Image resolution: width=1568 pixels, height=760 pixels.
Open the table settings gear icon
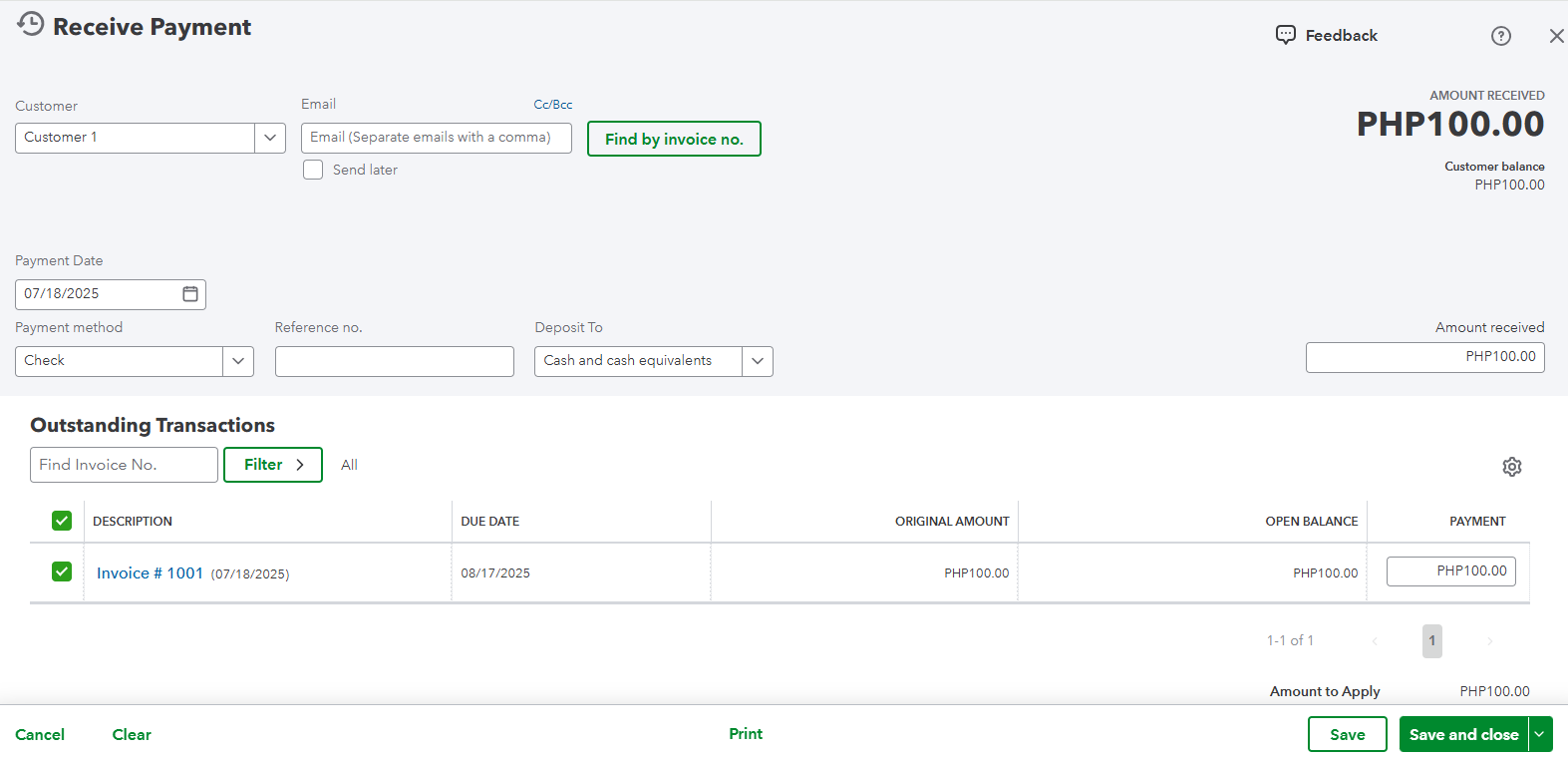click(1512, 467)
